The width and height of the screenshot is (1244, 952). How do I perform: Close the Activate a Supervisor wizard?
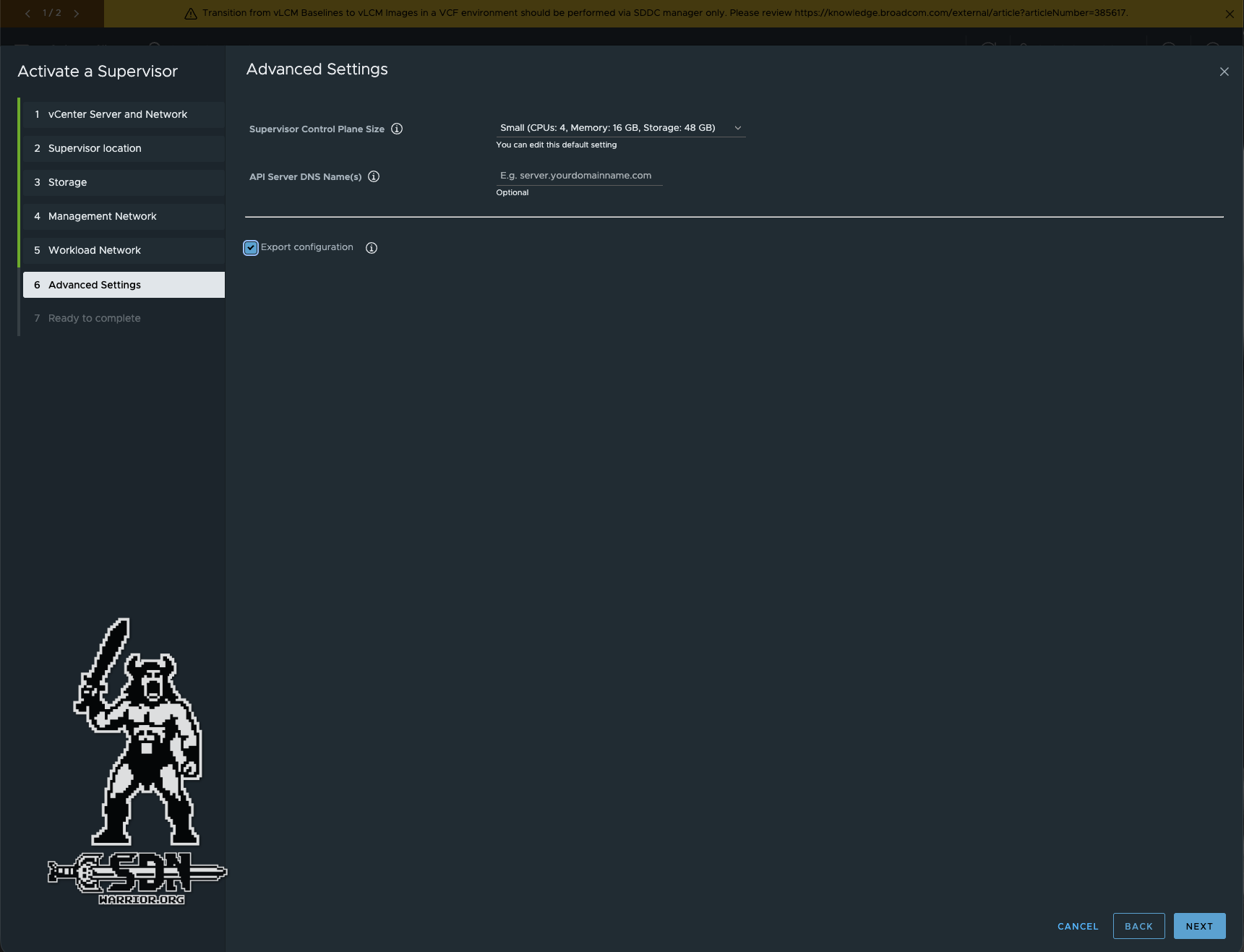tap(1224, 72)
